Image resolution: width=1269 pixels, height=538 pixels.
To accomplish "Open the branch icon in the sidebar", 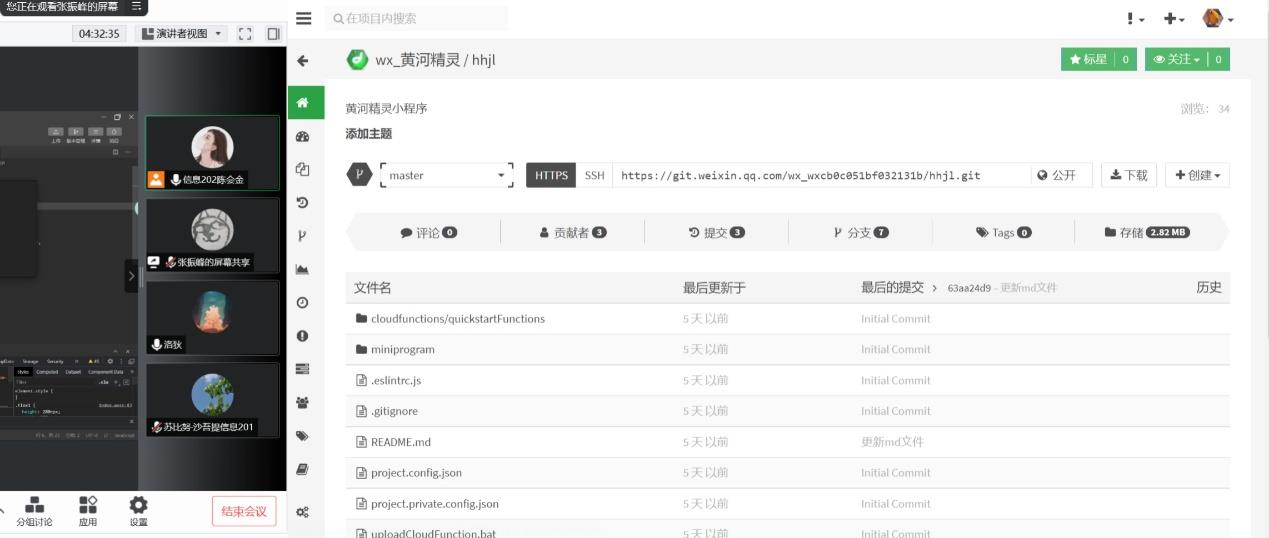I will [x=303, y=236].
